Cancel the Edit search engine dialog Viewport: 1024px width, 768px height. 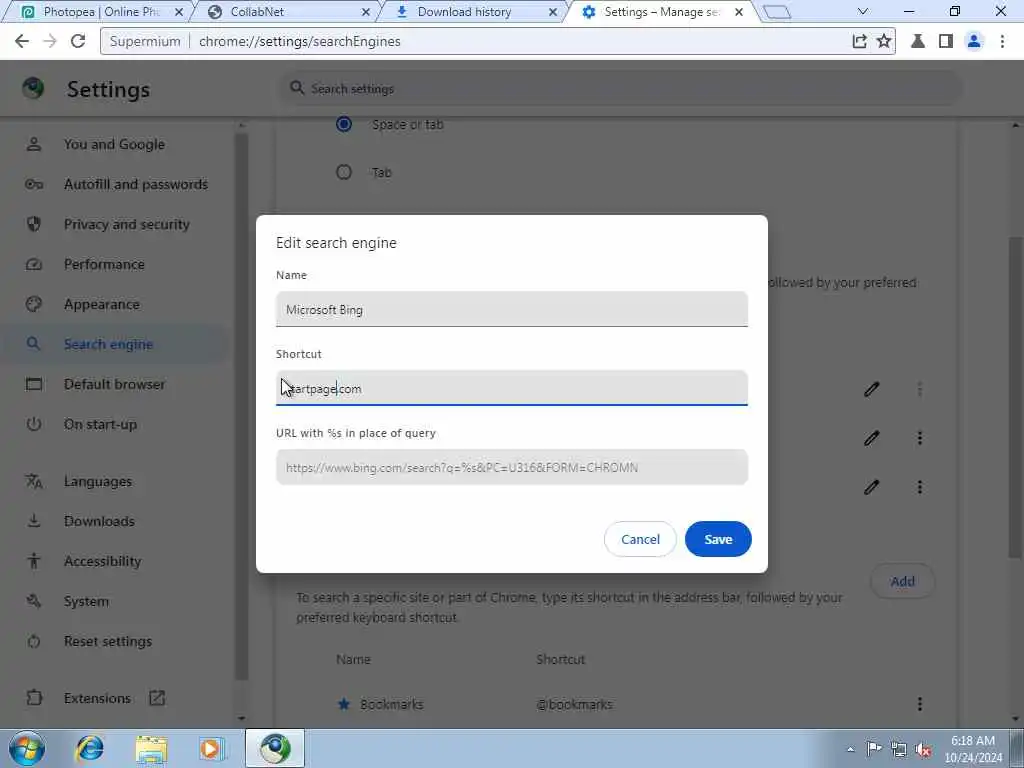coord(640,539)
